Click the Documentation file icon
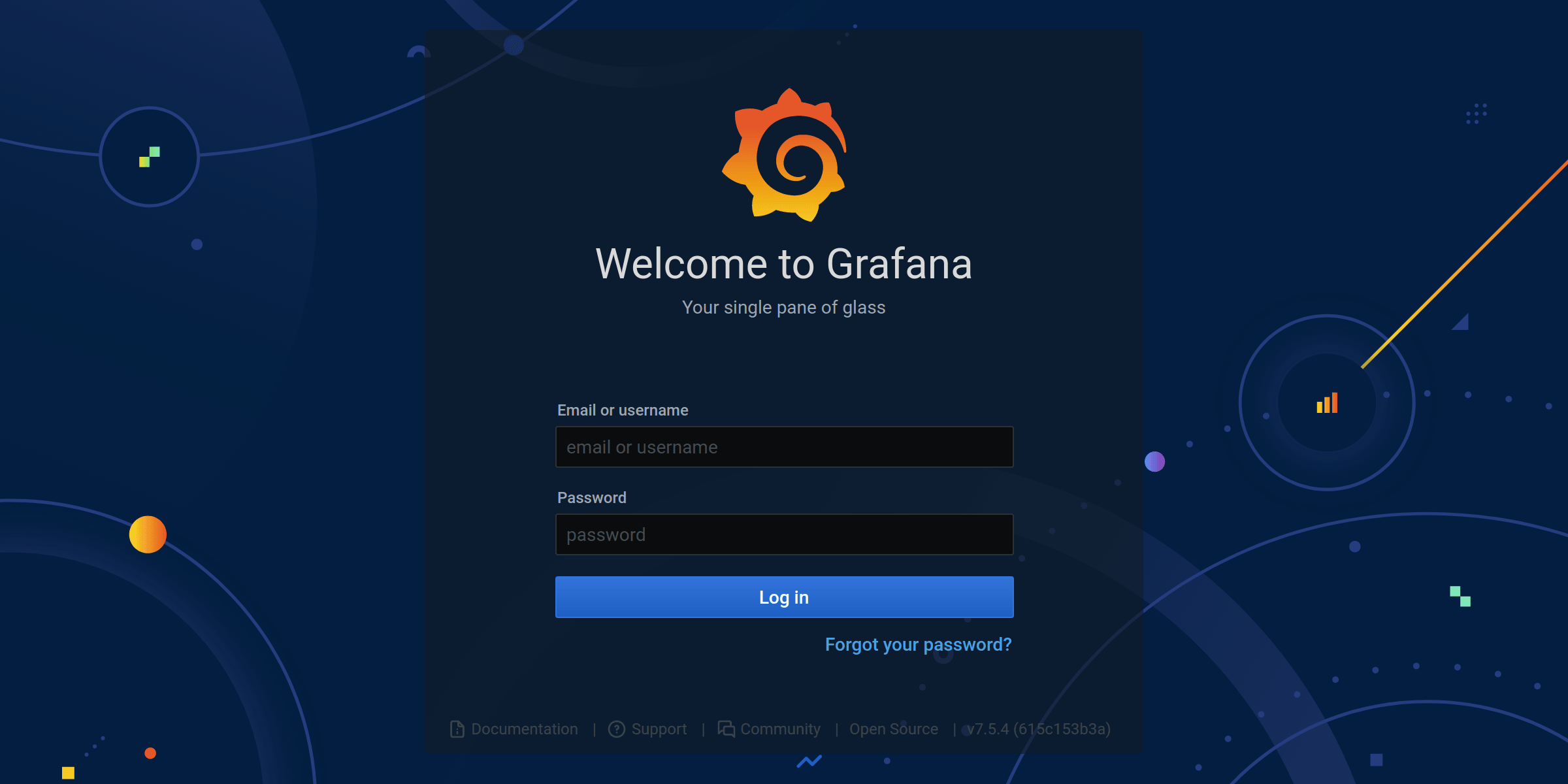The width and height of the screenshot is (1568, 784). point(457,729)
